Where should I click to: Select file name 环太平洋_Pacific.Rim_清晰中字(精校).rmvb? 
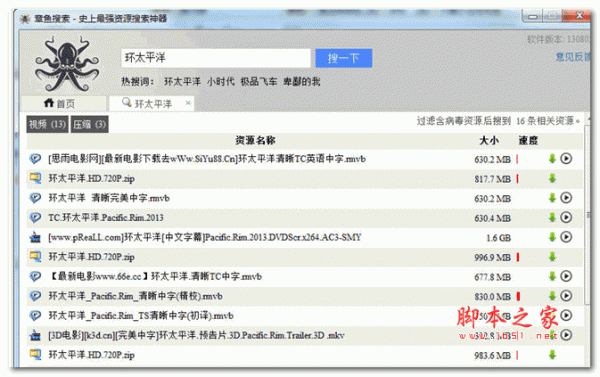[135, 296]
